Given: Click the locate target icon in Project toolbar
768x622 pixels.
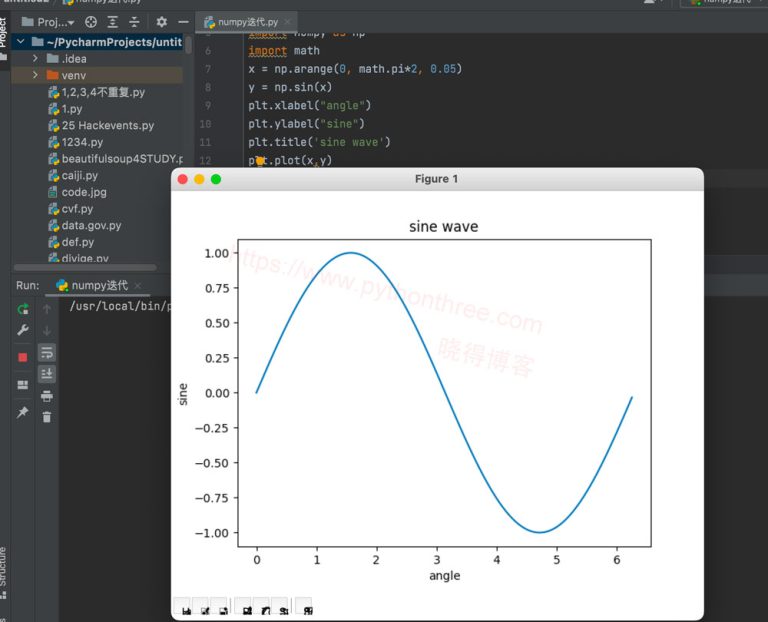Looking at the screenshot, I should tap(91, 21).
